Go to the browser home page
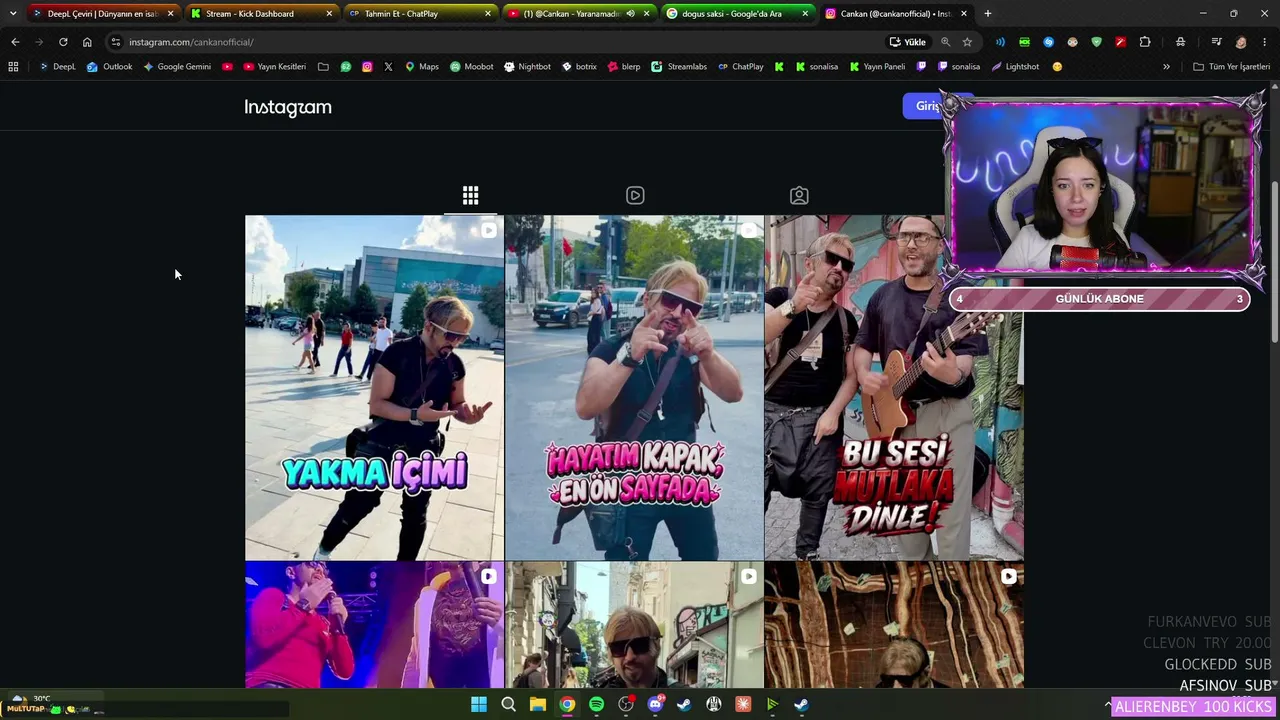This screenshot has width=1280, height=720. (87, 42)
